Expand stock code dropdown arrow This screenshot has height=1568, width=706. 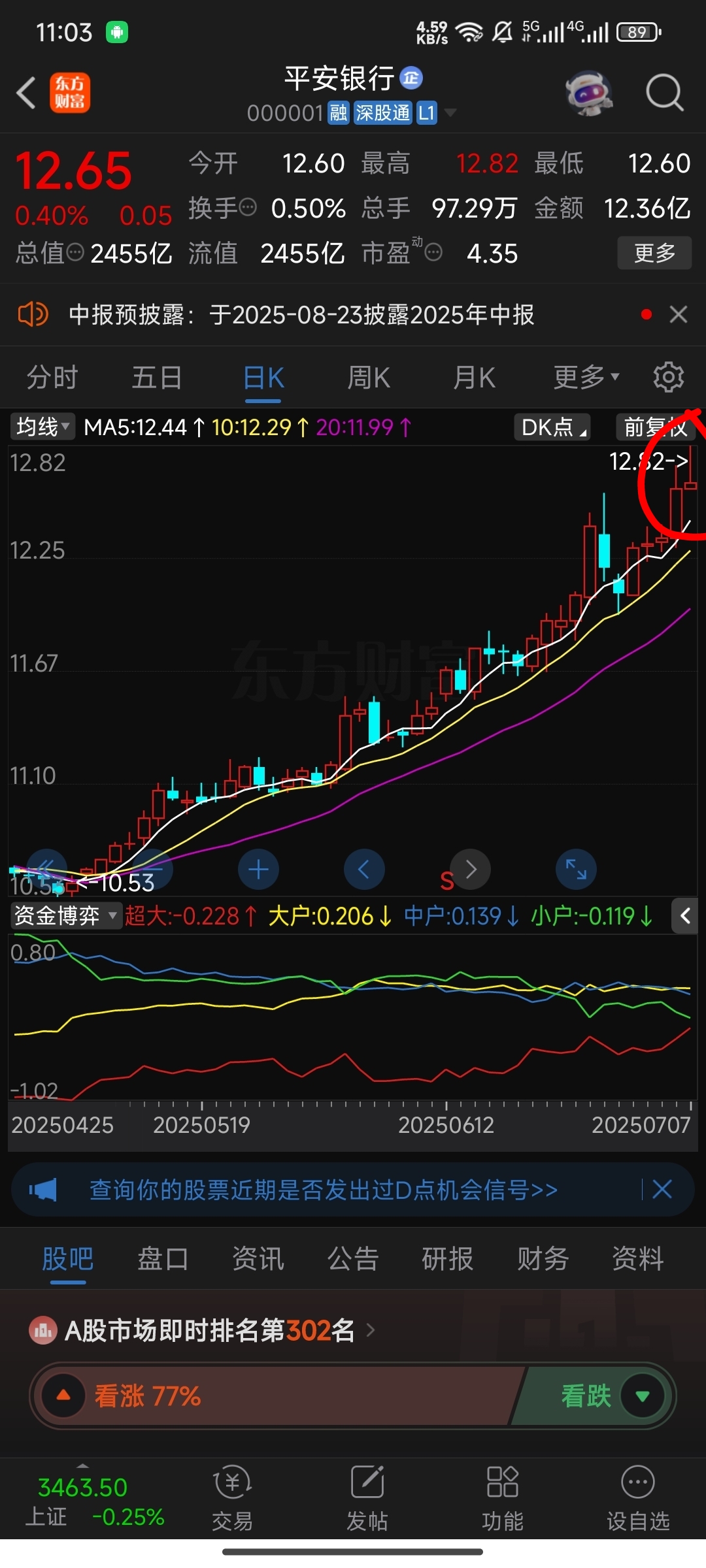pos(450,113)
